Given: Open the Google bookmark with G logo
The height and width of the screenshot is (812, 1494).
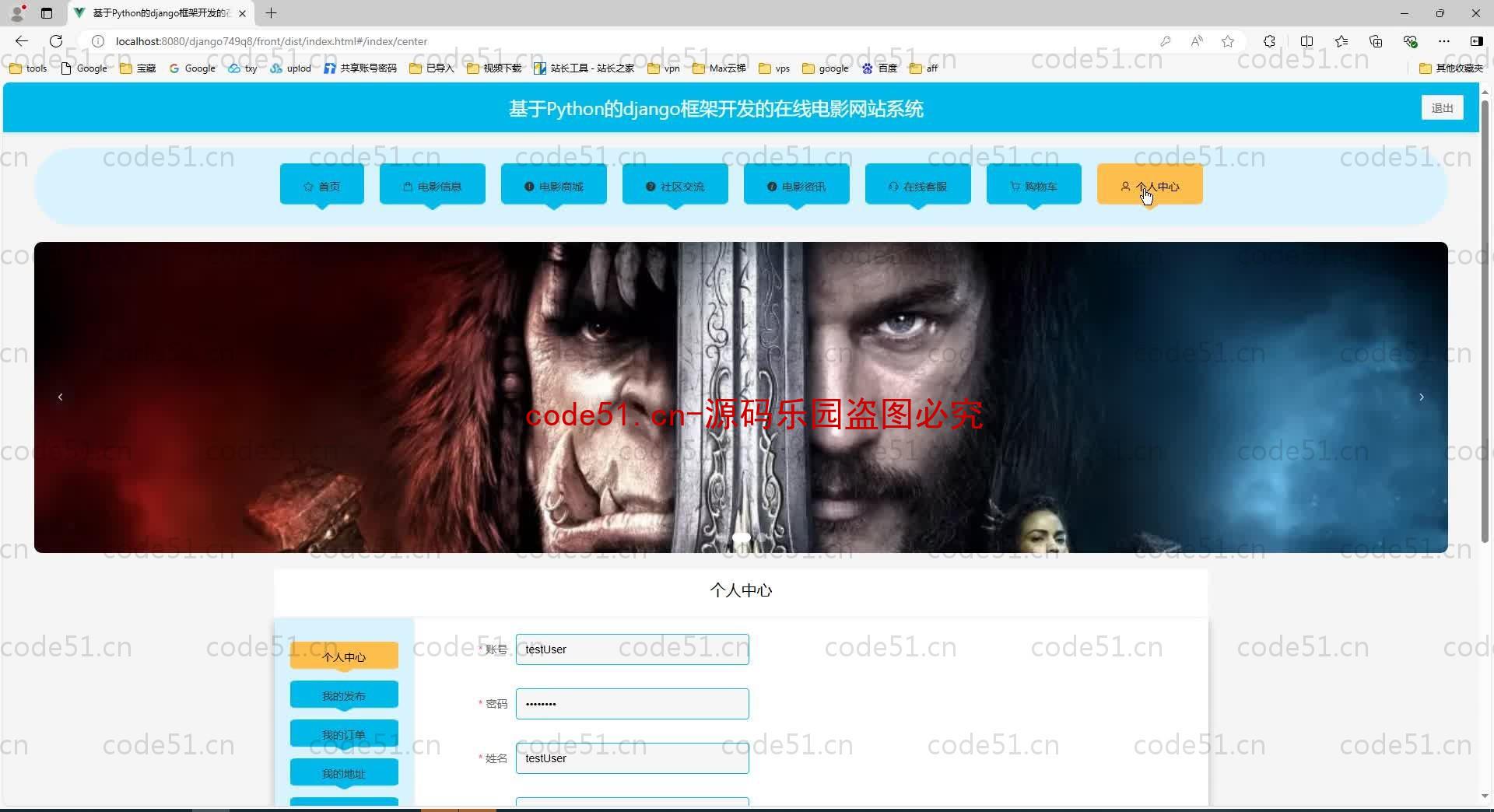Looking at the screenshot, I should (x=192, y=68).
